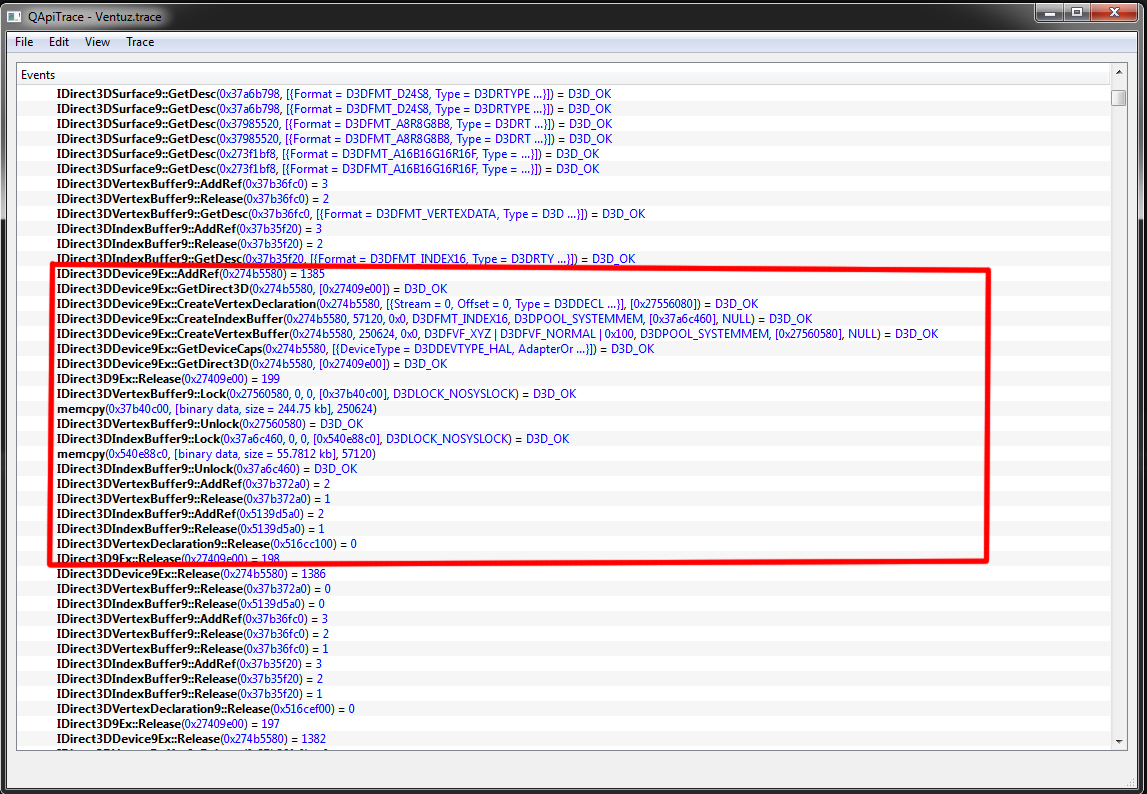Click the events list scroll down arrow
The image size is (1147, 794).
(x=1118, y=738)
